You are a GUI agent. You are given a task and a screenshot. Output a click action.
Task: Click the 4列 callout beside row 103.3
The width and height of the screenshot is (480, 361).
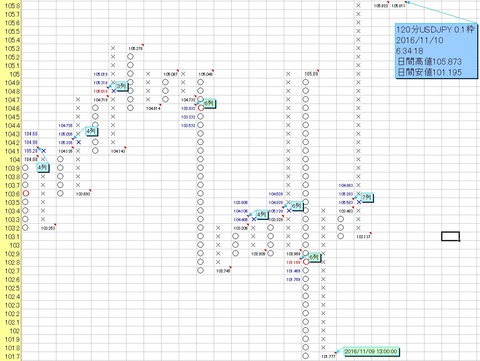pos(262,215)
